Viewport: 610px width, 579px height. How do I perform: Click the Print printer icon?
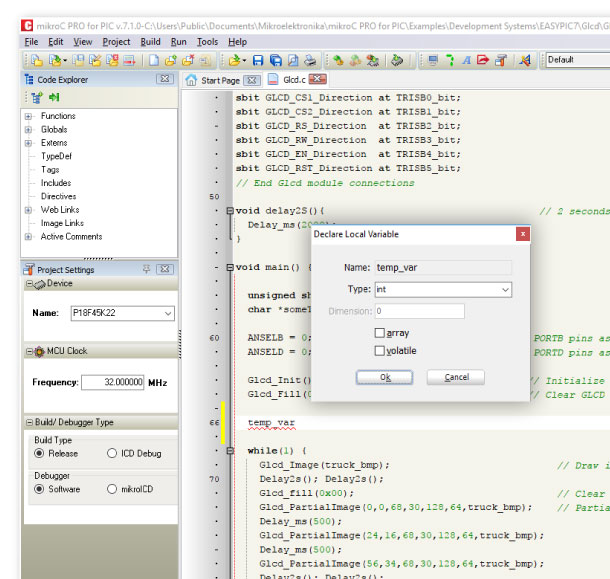pos(310,60)
